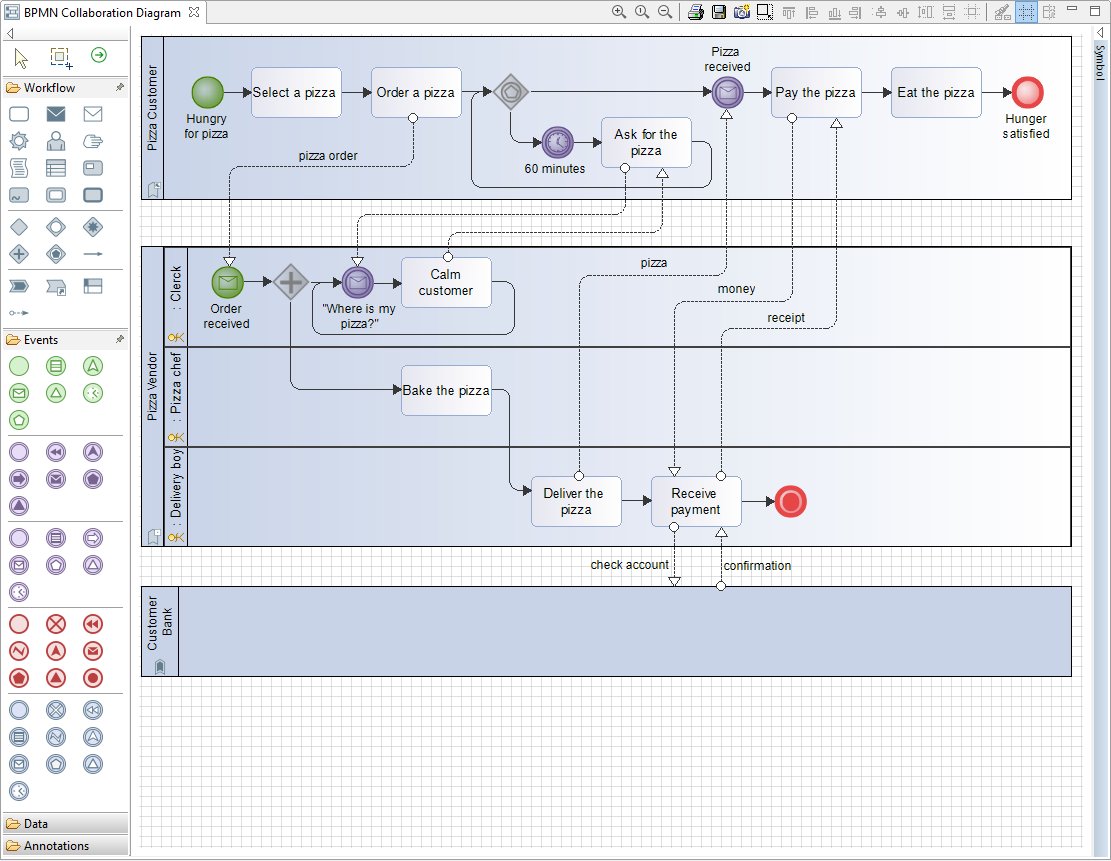This screenshot has width=1111, height=861.
Task: Pick the Inclusive Gateway circle diamond
Action: point(56,227)
